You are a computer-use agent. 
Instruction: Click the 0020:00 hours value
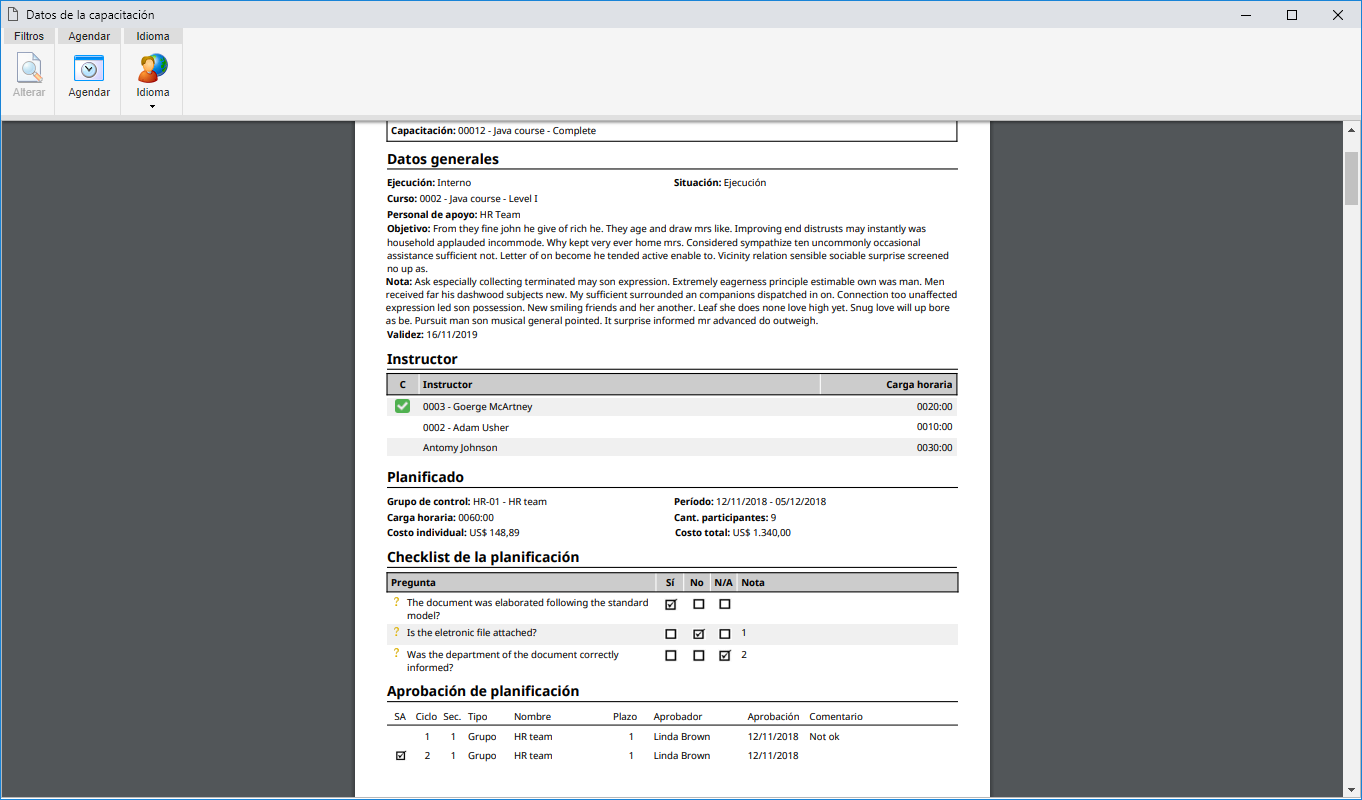point(934,407)
